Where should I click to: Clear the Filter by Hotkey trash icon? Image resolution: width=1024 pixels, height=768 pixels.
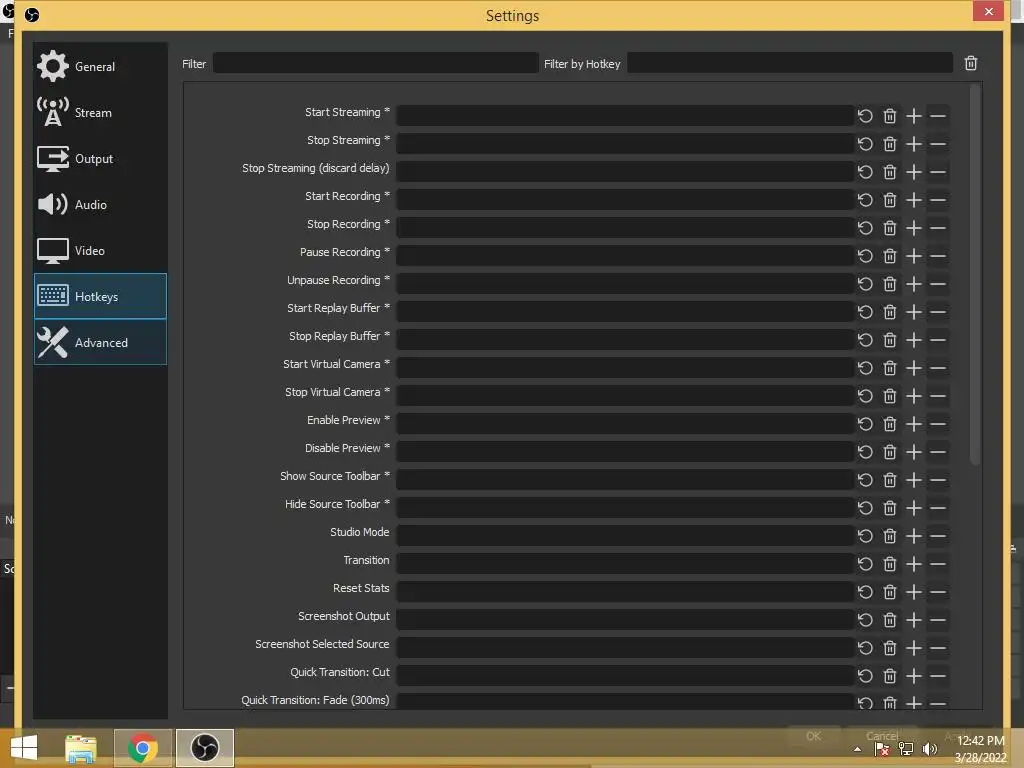[970, 63]
